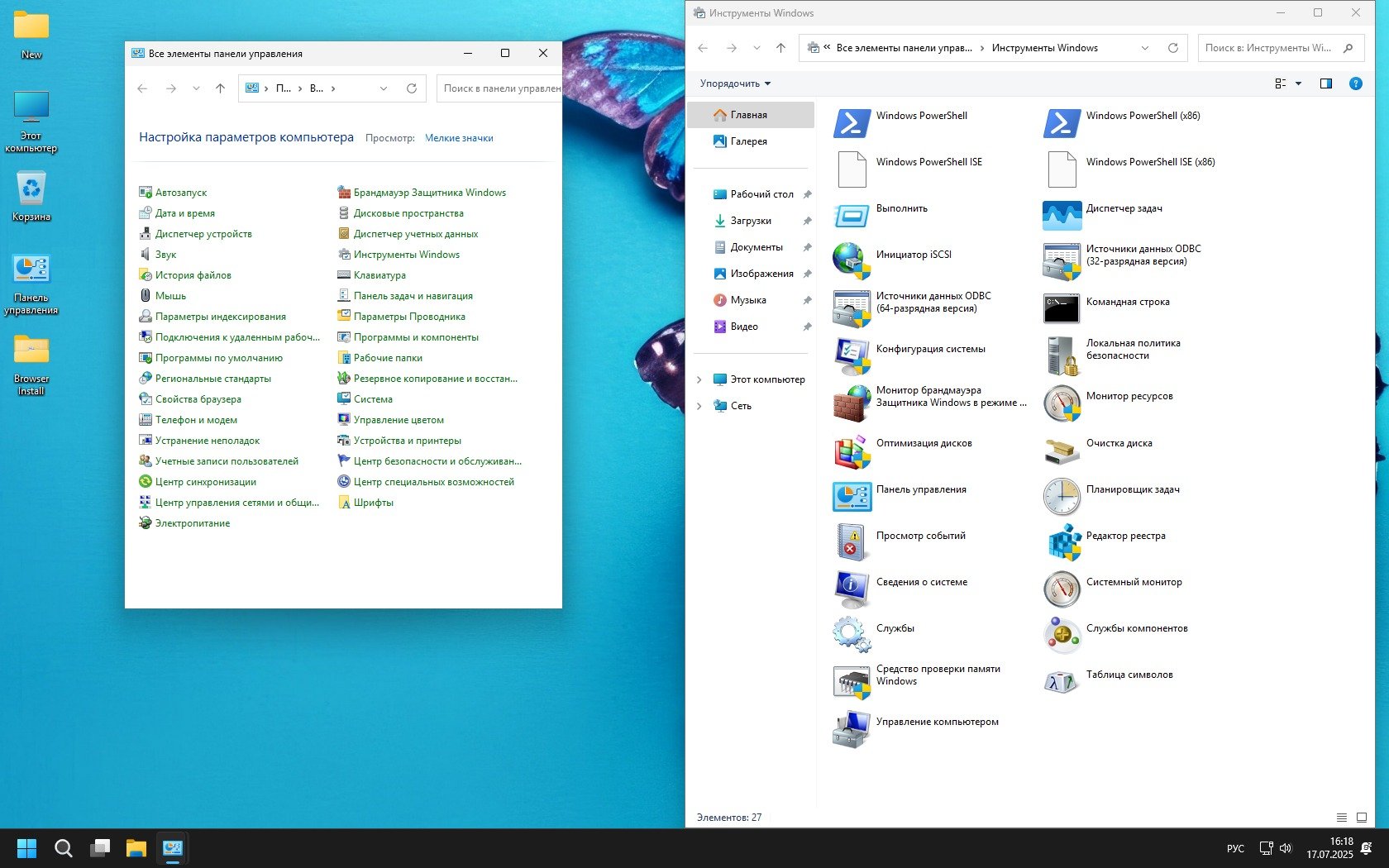Viewport: 1389px width, 868px height.
Task: Open Event Viewer (Просмотр событий)
Action: coord(852,543)
